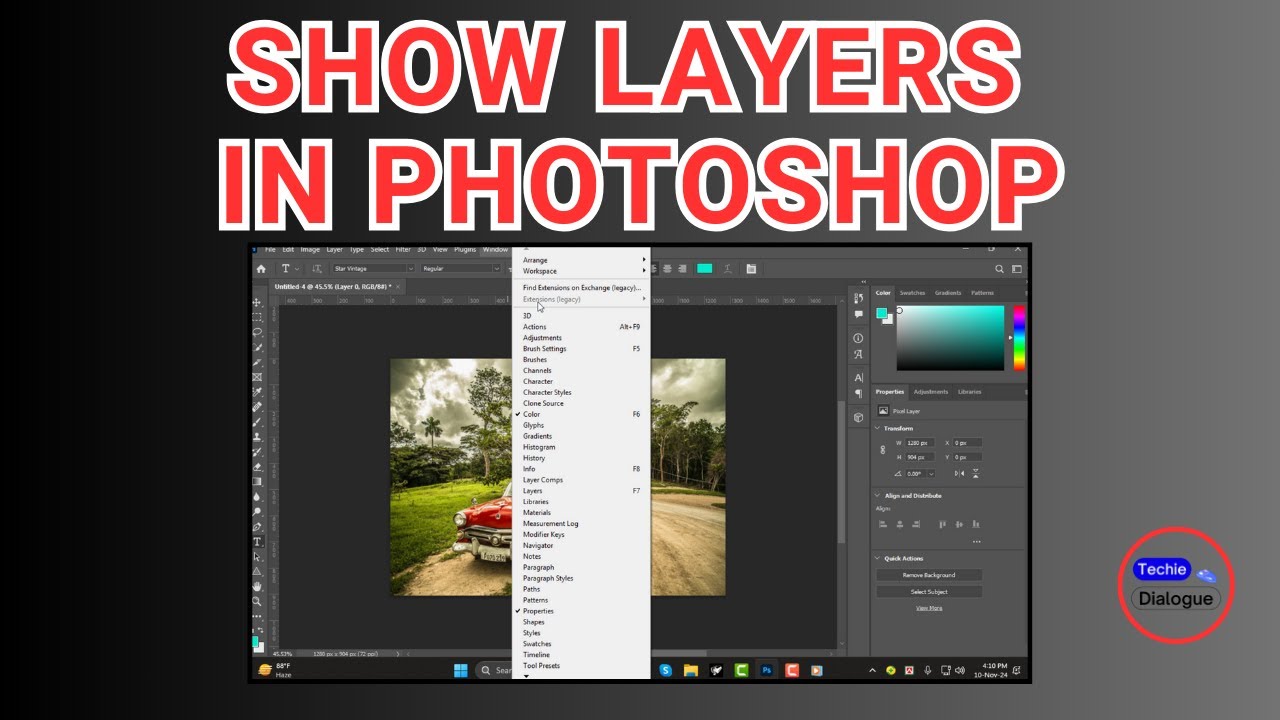Close the Untitled-4 document tab
1280x720 pixels.
pos(397,287)
